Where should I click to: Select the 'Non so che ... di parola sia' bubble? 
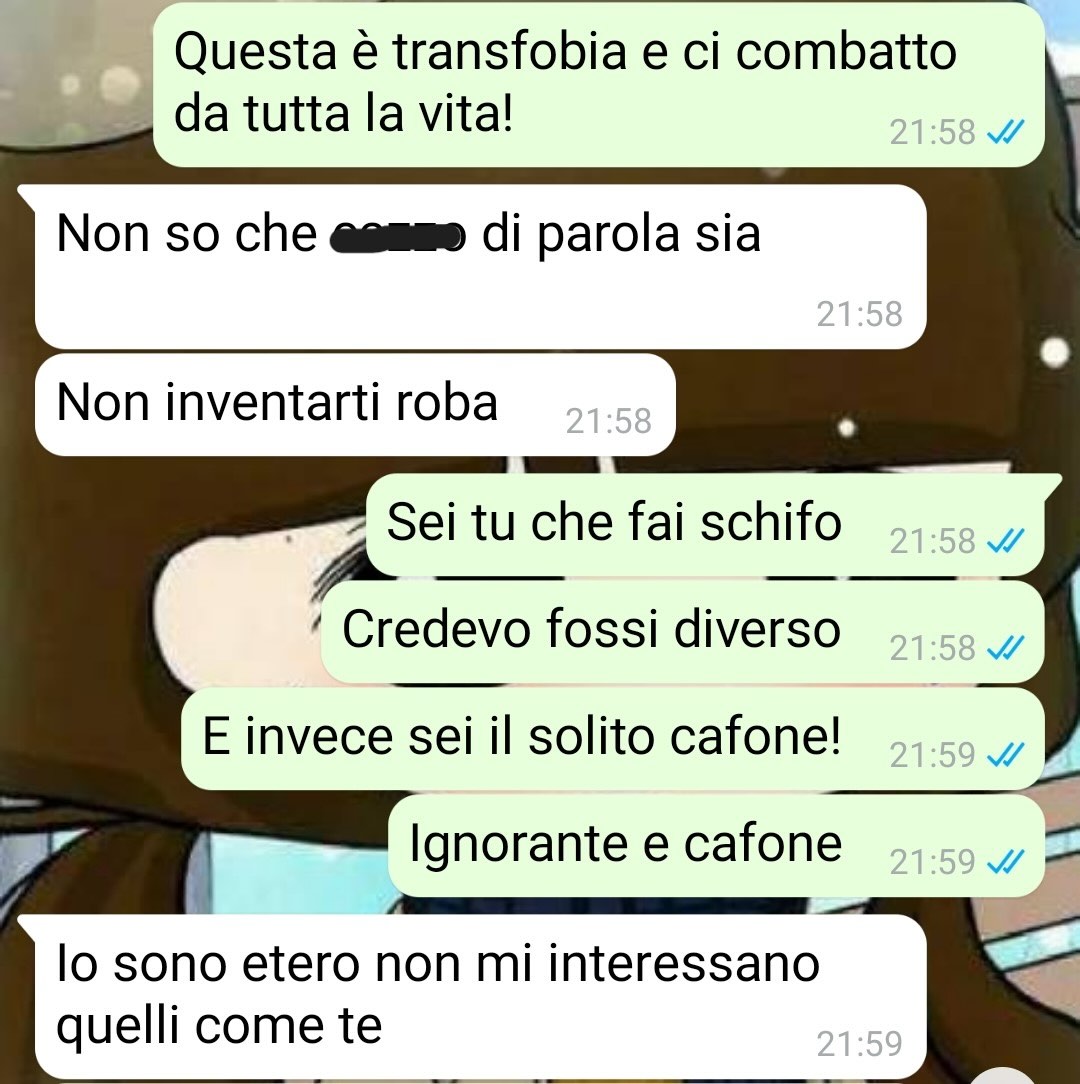pyautogui.click(x=480, y=266)
